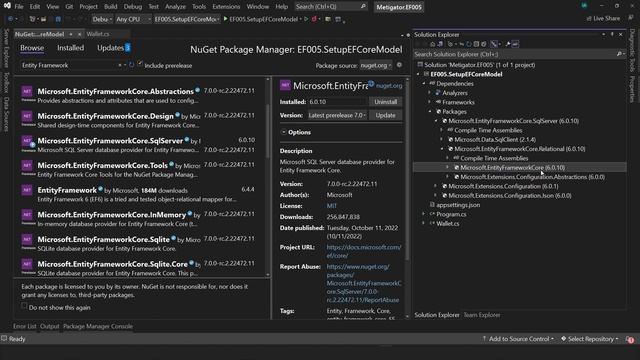The image size is (640, 360).
Task: Click Show All Files icon
Action: (484, 44)
